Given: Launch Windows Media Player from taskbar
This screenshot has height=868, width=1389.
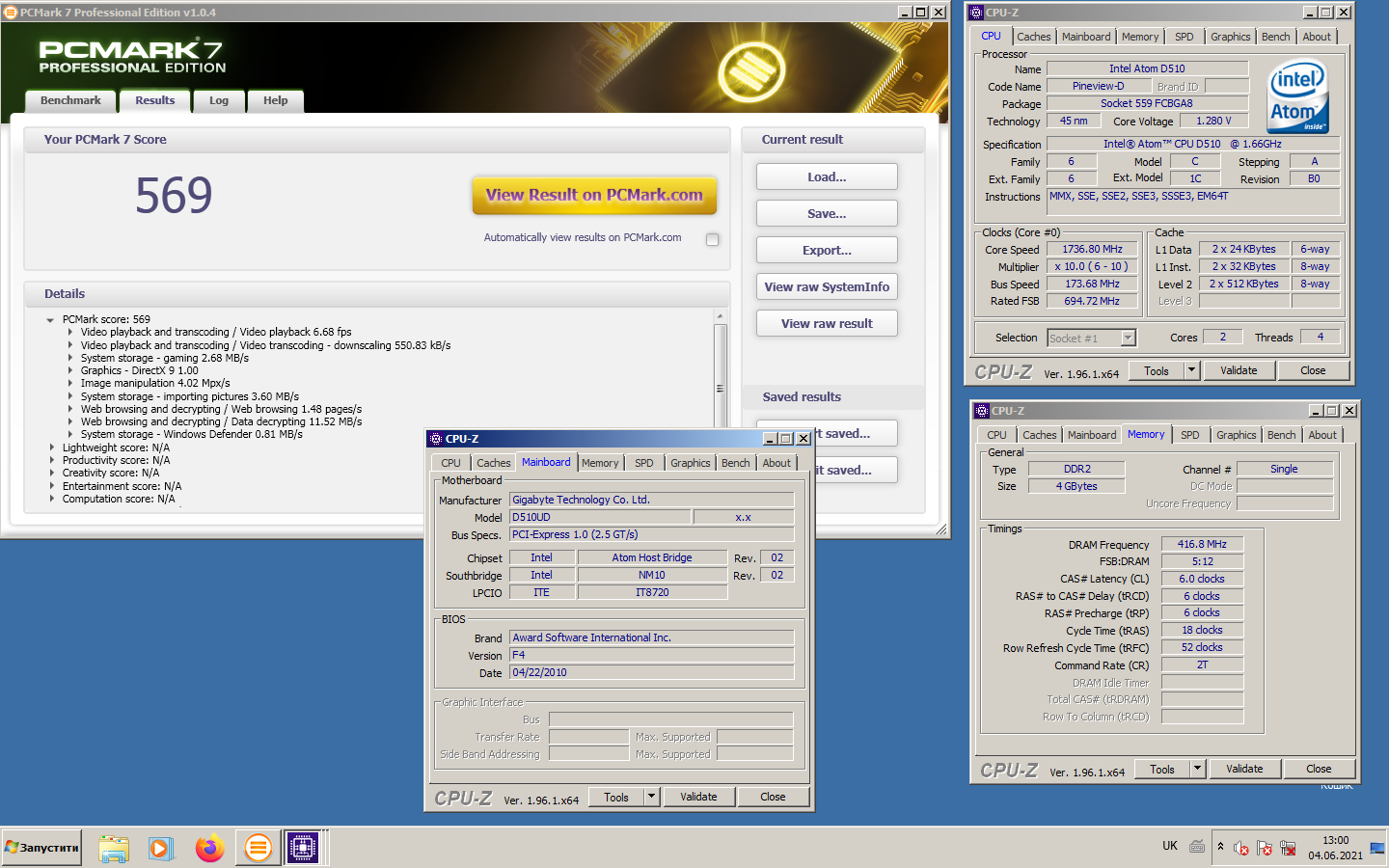Looking at the screenshot, I should pyautogui.click(x=160, y=848).
